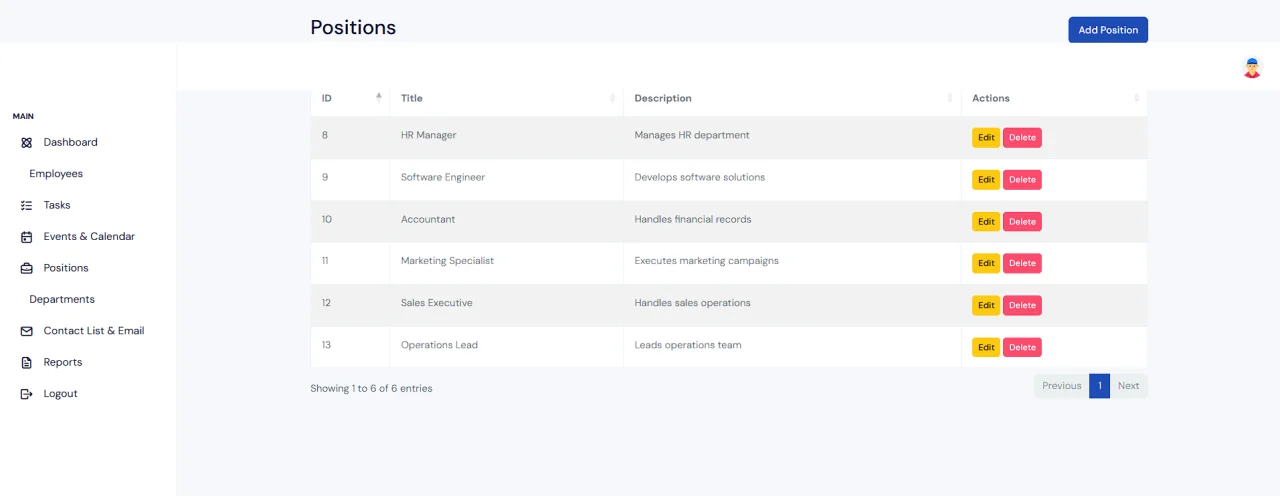
Task: Click 'Leads operations team' description
Action: pos(688,345)
